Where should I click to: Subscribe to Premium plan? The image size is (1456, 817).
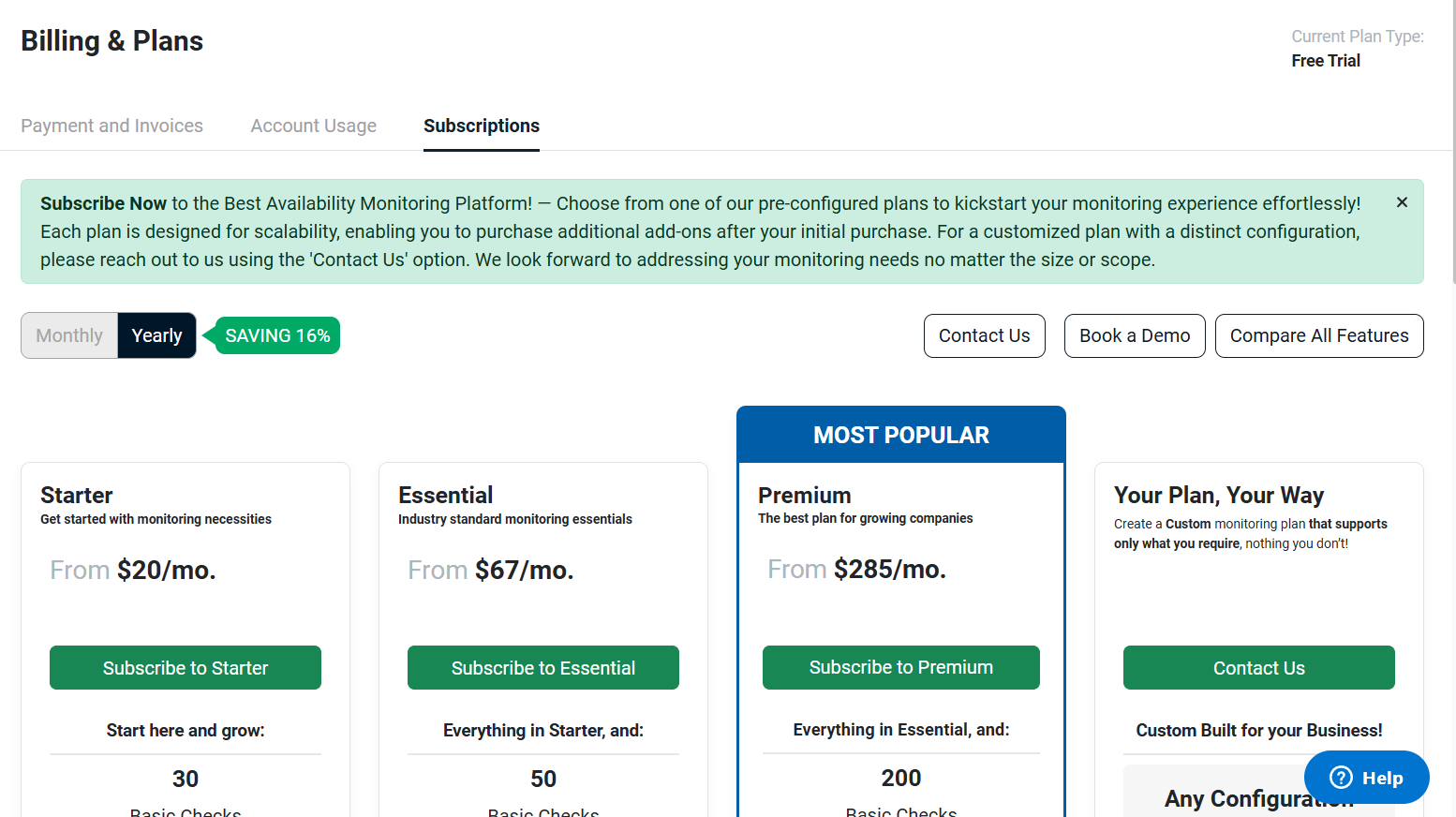click(901, 667)
